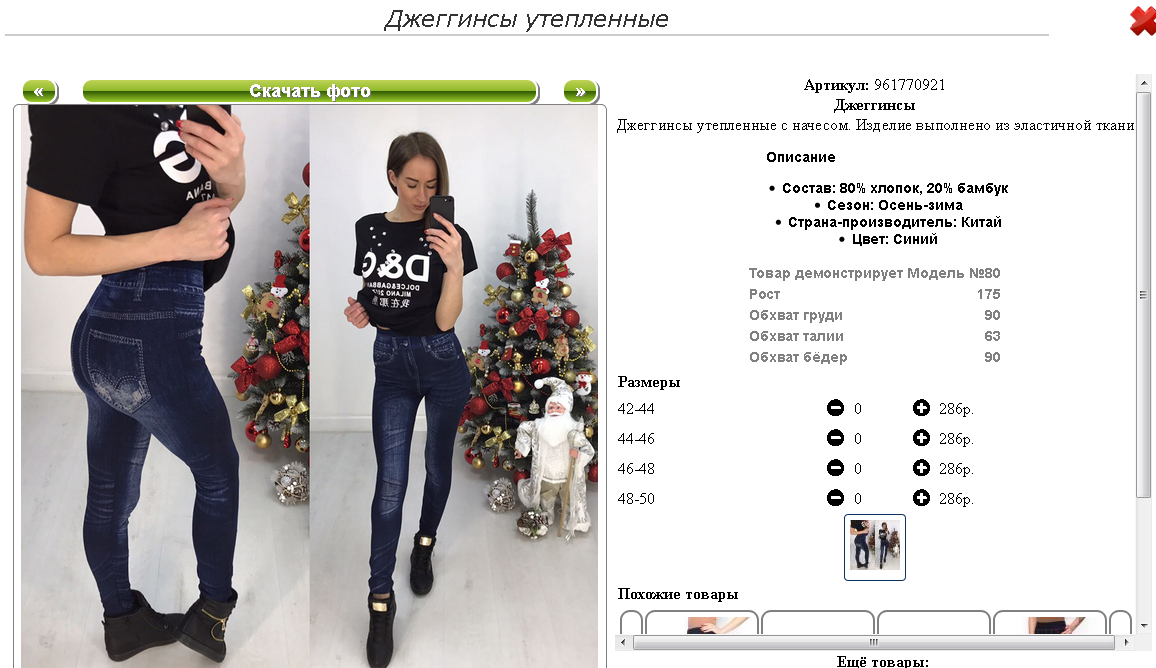
Task: Increase quantity for size 48-50
Action: tap(922, 498)
